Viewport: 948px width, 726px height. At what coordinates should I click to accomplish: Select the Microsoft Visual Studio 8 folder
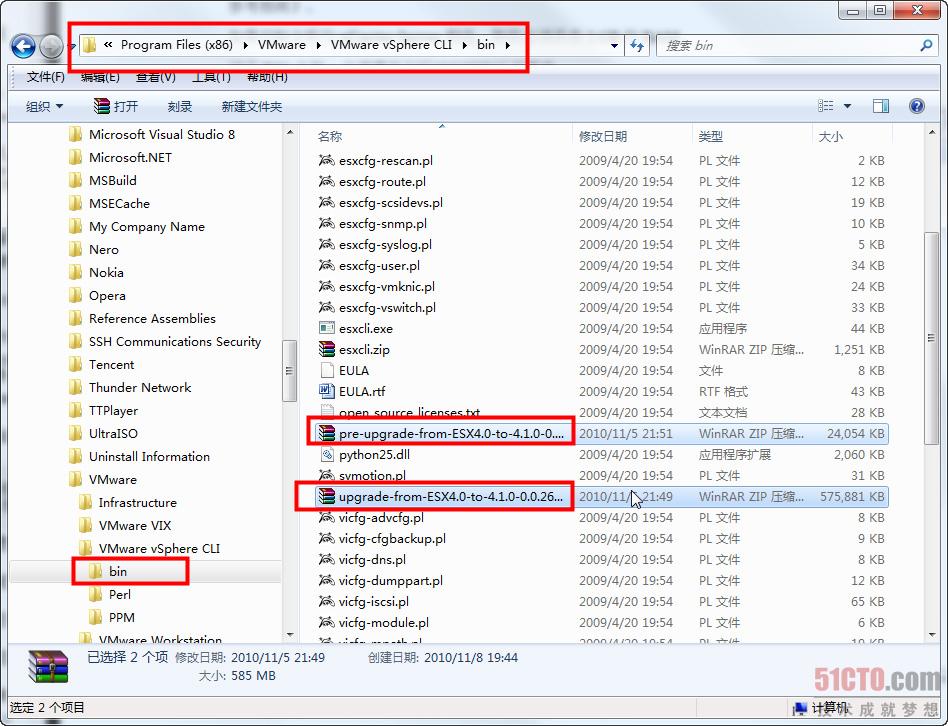point(152,134)
